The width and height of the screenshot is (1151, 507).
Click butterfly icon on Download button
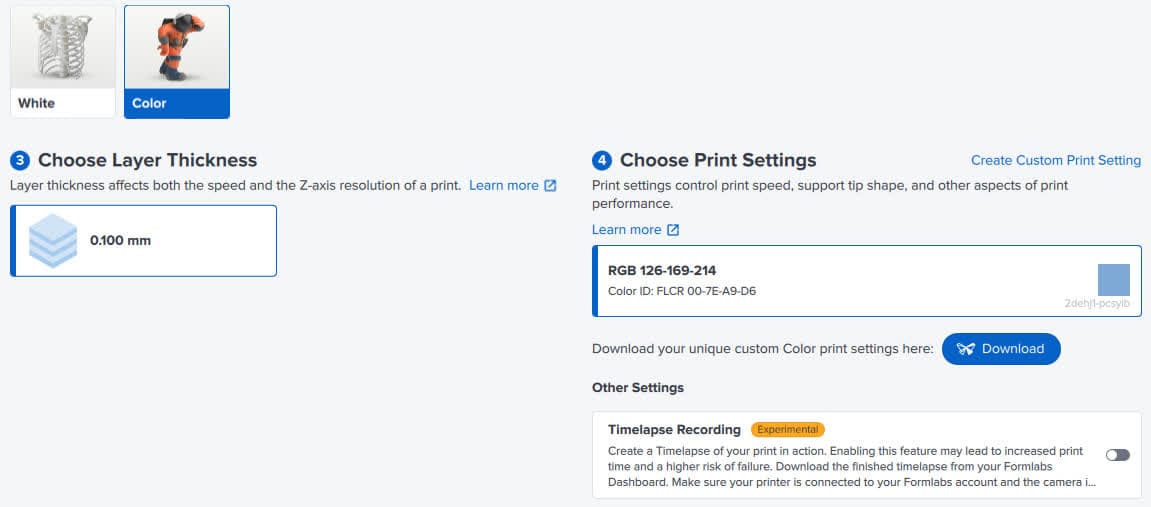(x=965, y=349)
